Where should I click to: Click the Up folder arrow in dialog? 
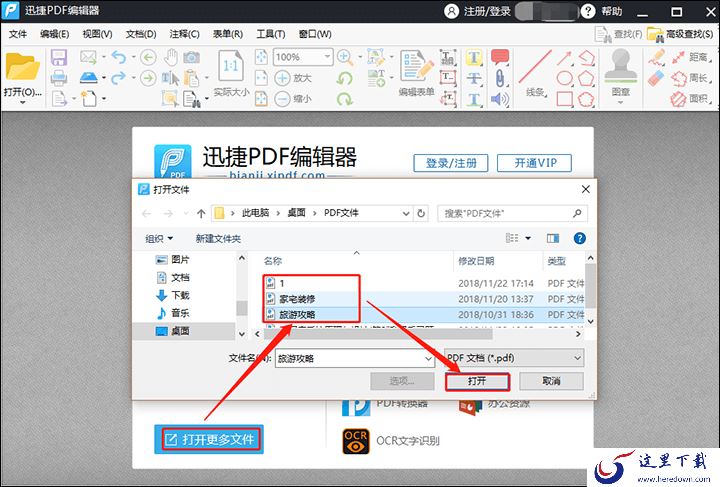201,213
